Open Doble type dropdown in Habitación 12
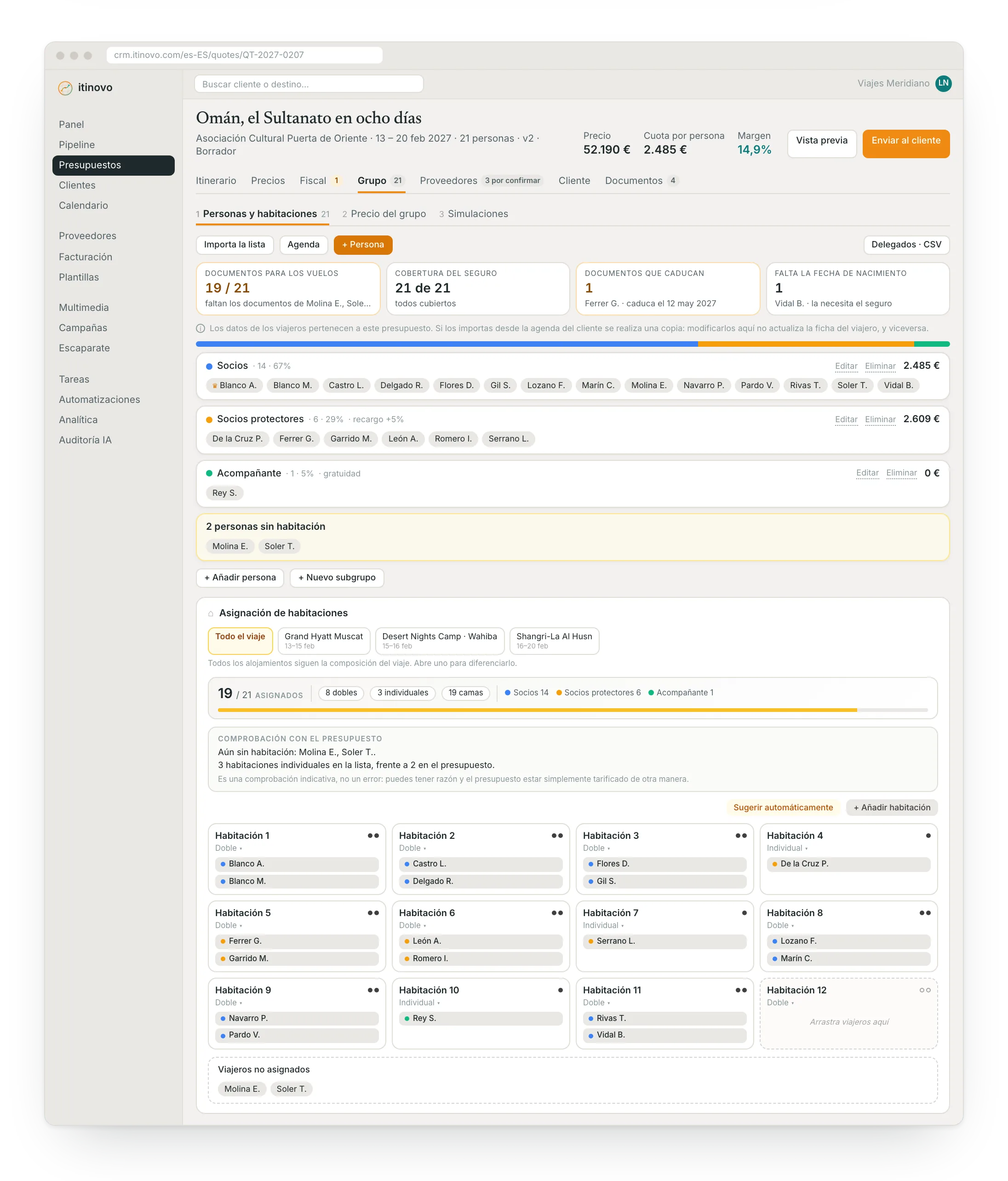1008x1181 pixels. click(x=780, y=1003)
